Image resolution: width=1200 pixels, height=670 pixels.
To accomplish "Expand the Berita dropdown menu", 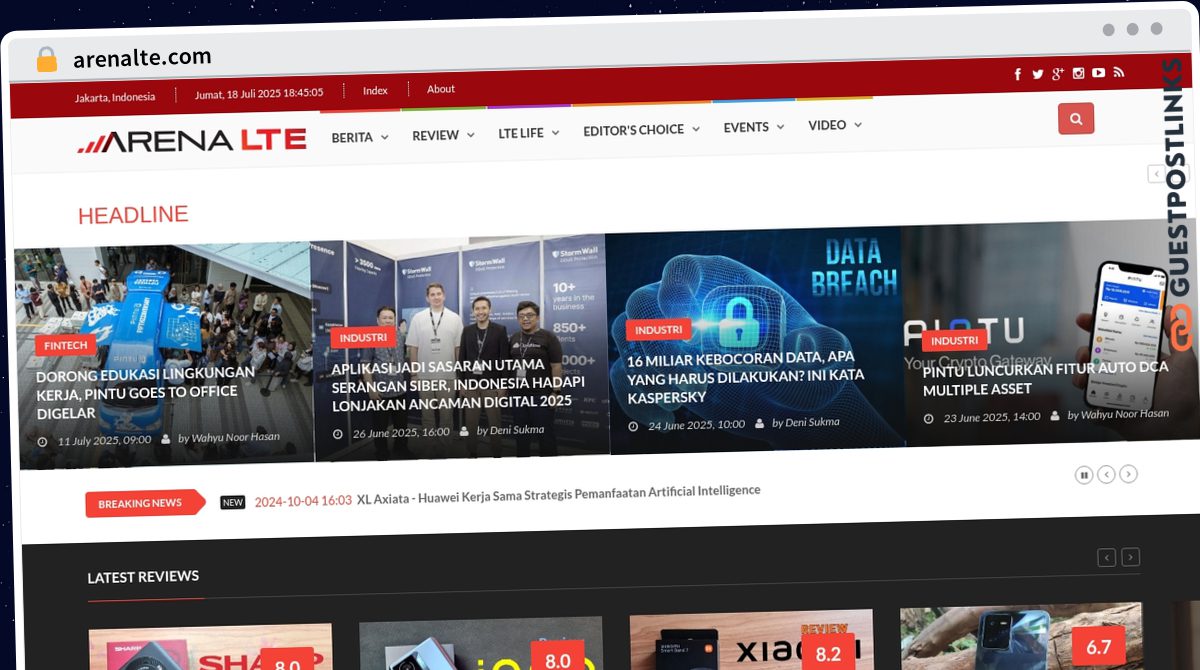I will [360, 137].
